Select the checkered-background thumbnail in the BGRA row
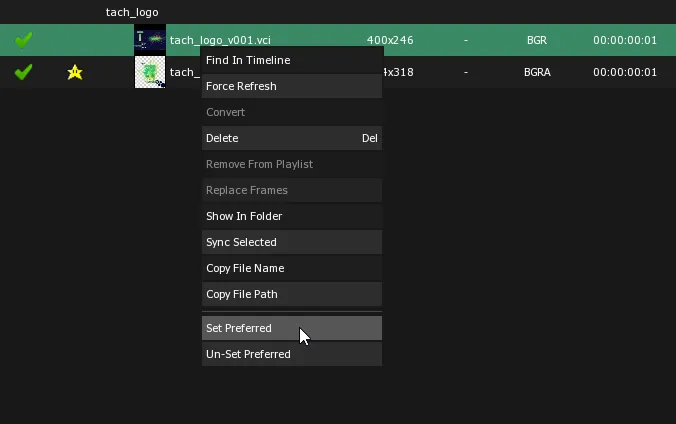 pyautogui.click(x=150, y=72)
